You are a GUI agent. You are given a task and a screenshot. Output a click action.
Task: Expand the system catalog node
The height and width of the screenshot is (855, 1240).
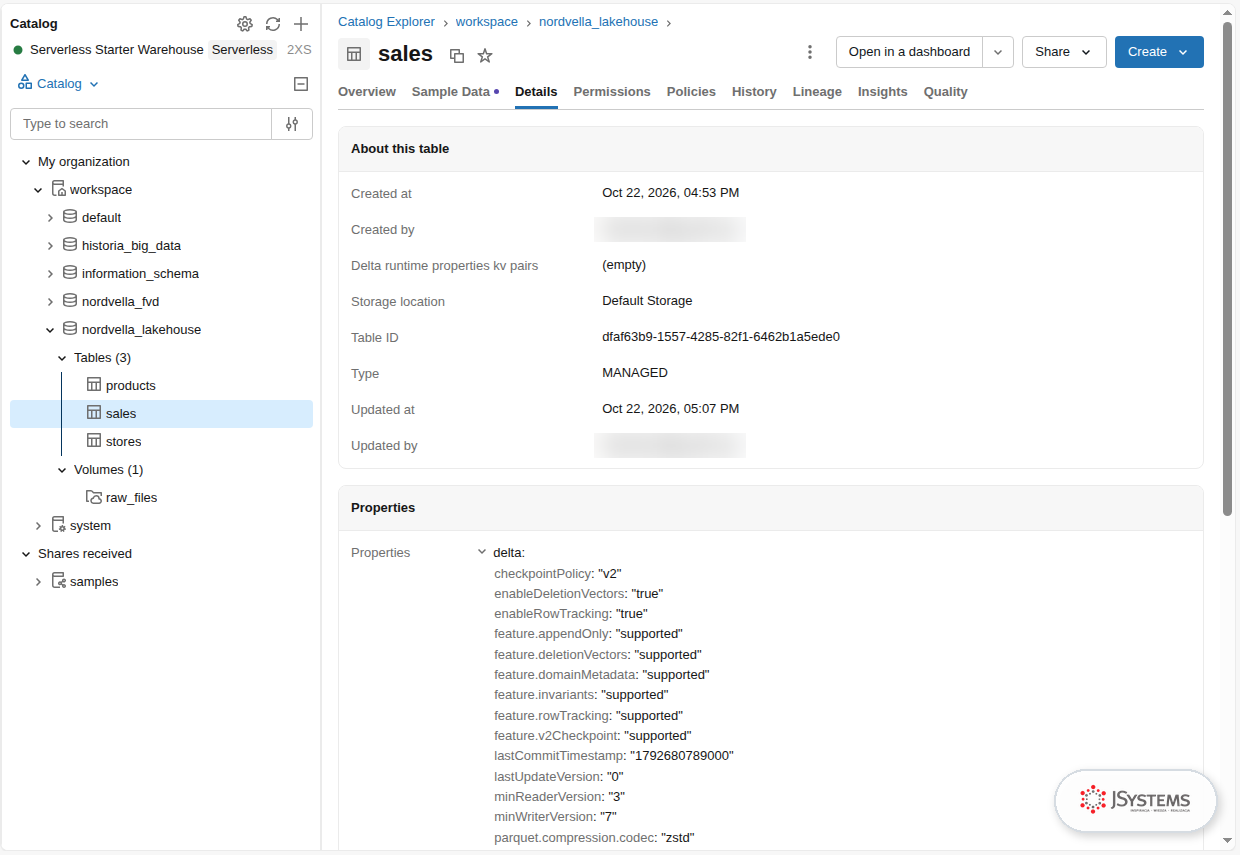click(x=38, y=526)
